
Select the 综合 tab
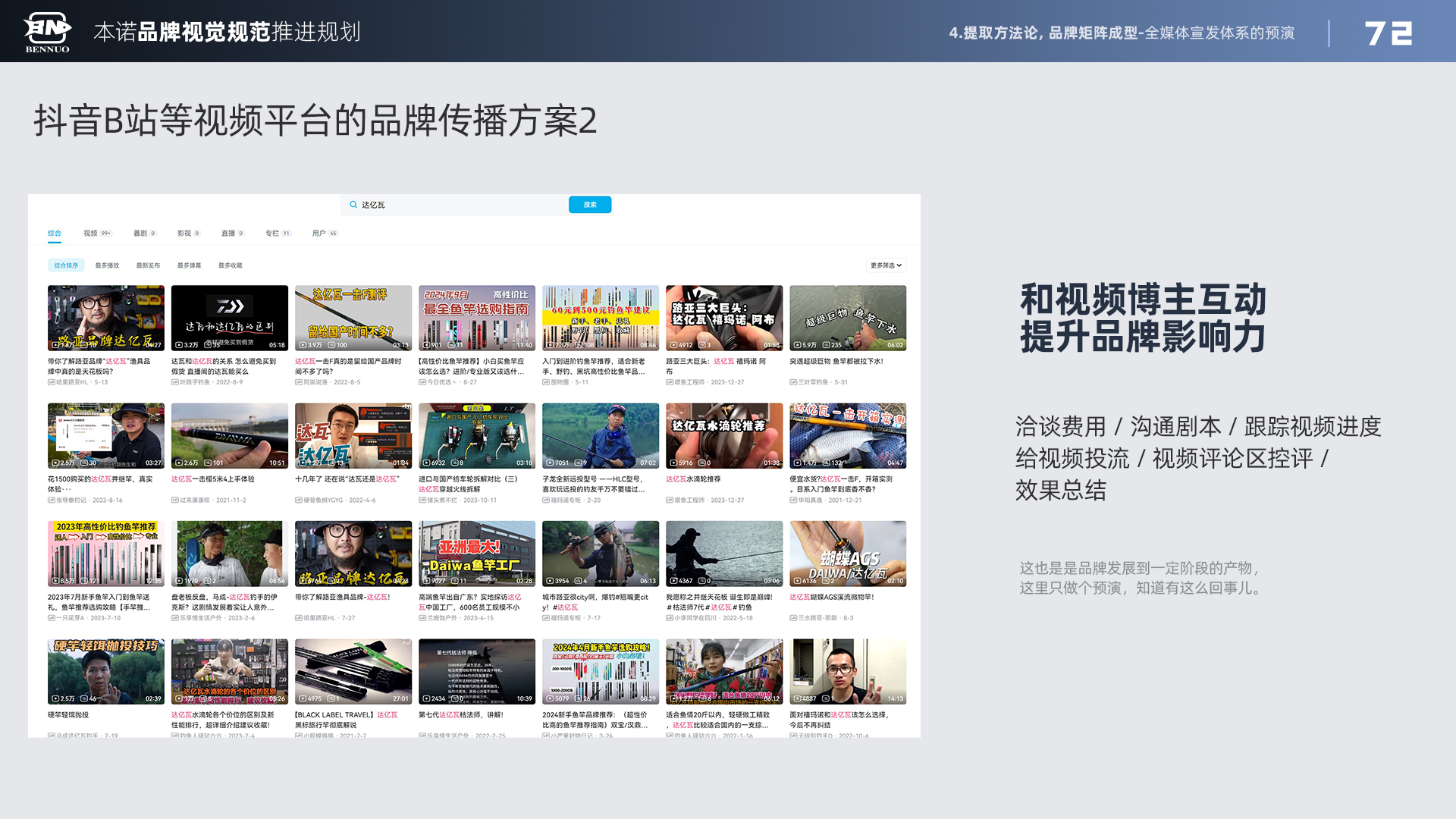click(55, 234)
